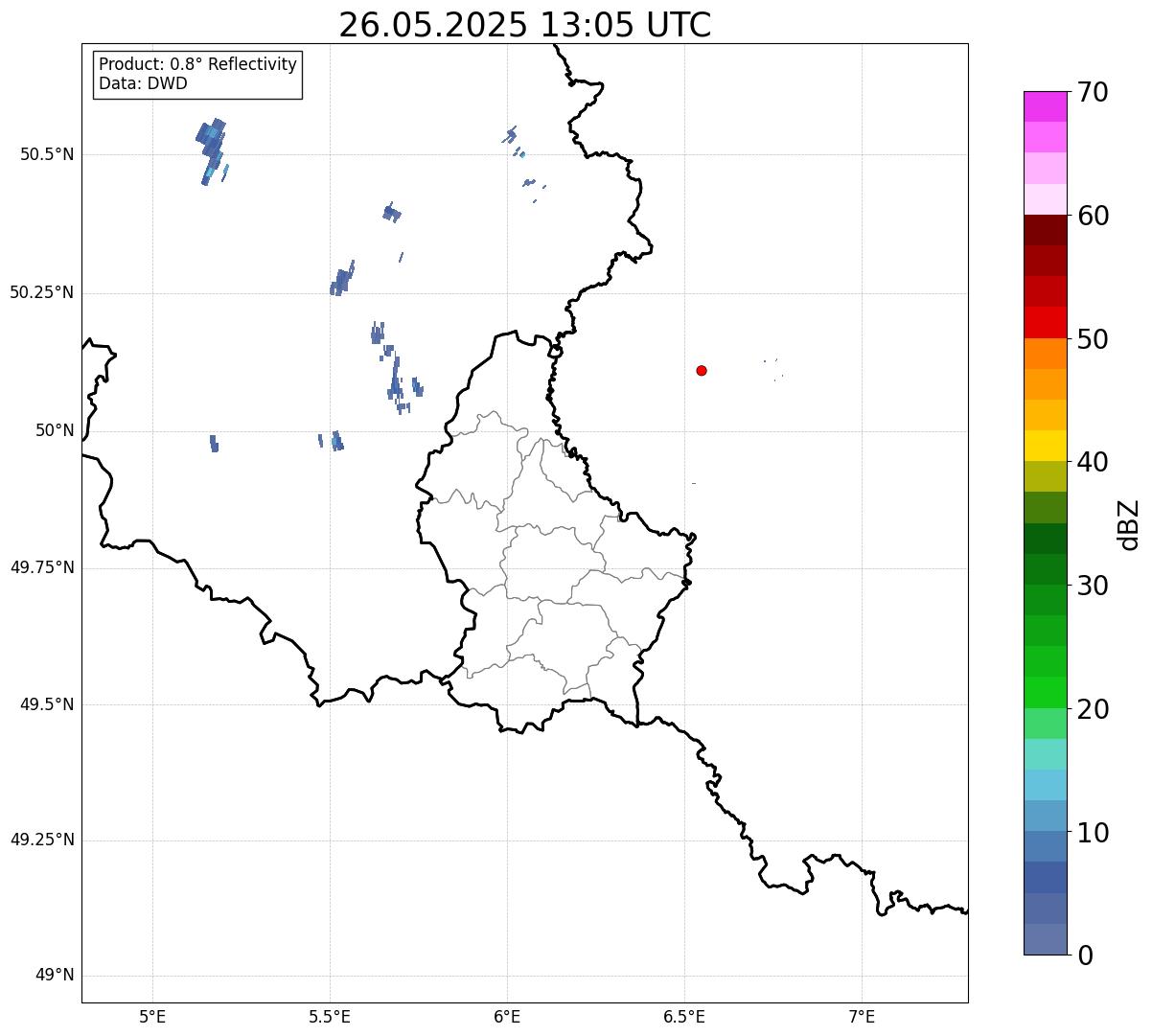Click the 49.75°N latitude label

(42, 567)
